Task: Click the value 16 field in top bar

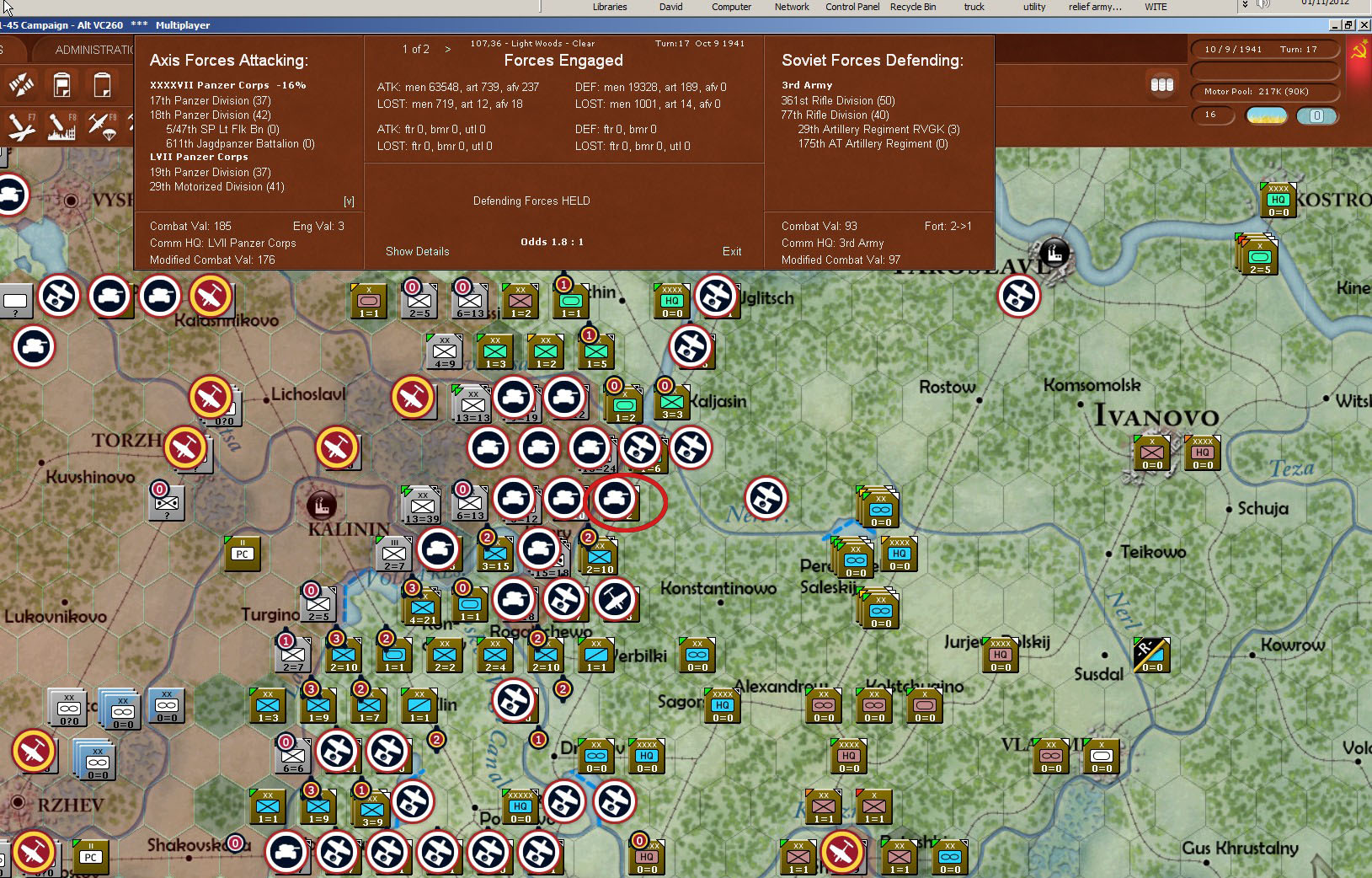Action: point(1214,115)
